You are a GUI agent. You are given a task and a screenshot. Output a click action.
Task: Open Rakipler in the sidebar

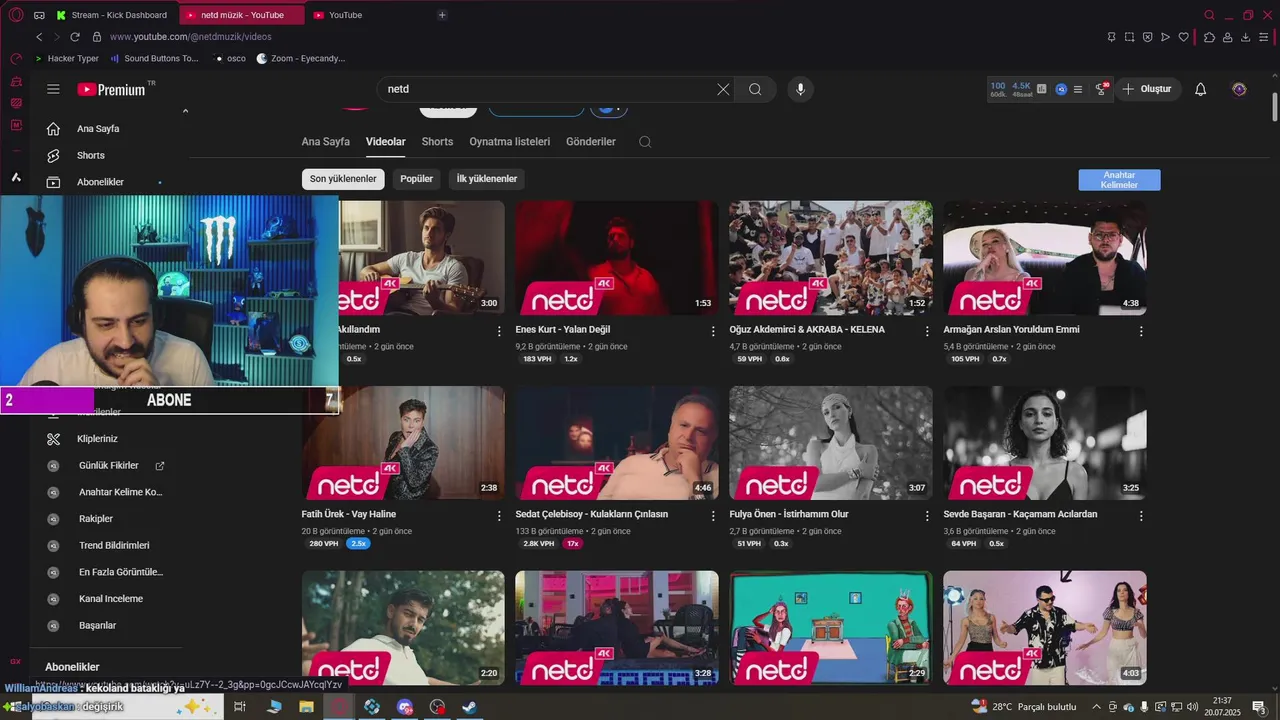(x=96, y=519)
